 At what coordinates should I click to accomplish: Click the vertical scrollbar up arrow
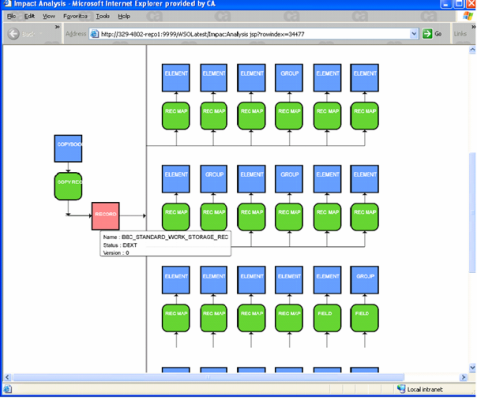coord(472,50)
